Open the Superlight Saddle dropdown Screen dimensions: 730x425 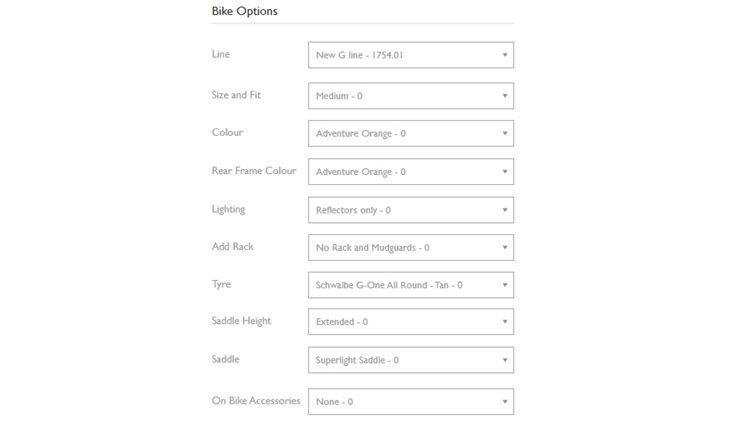410,360
